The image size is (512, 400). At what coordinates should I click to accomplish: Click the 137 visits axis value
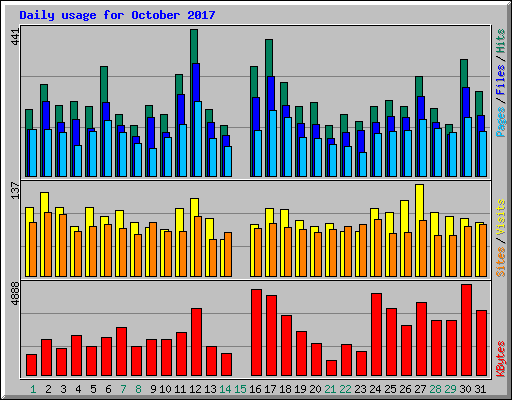(15, 191)
